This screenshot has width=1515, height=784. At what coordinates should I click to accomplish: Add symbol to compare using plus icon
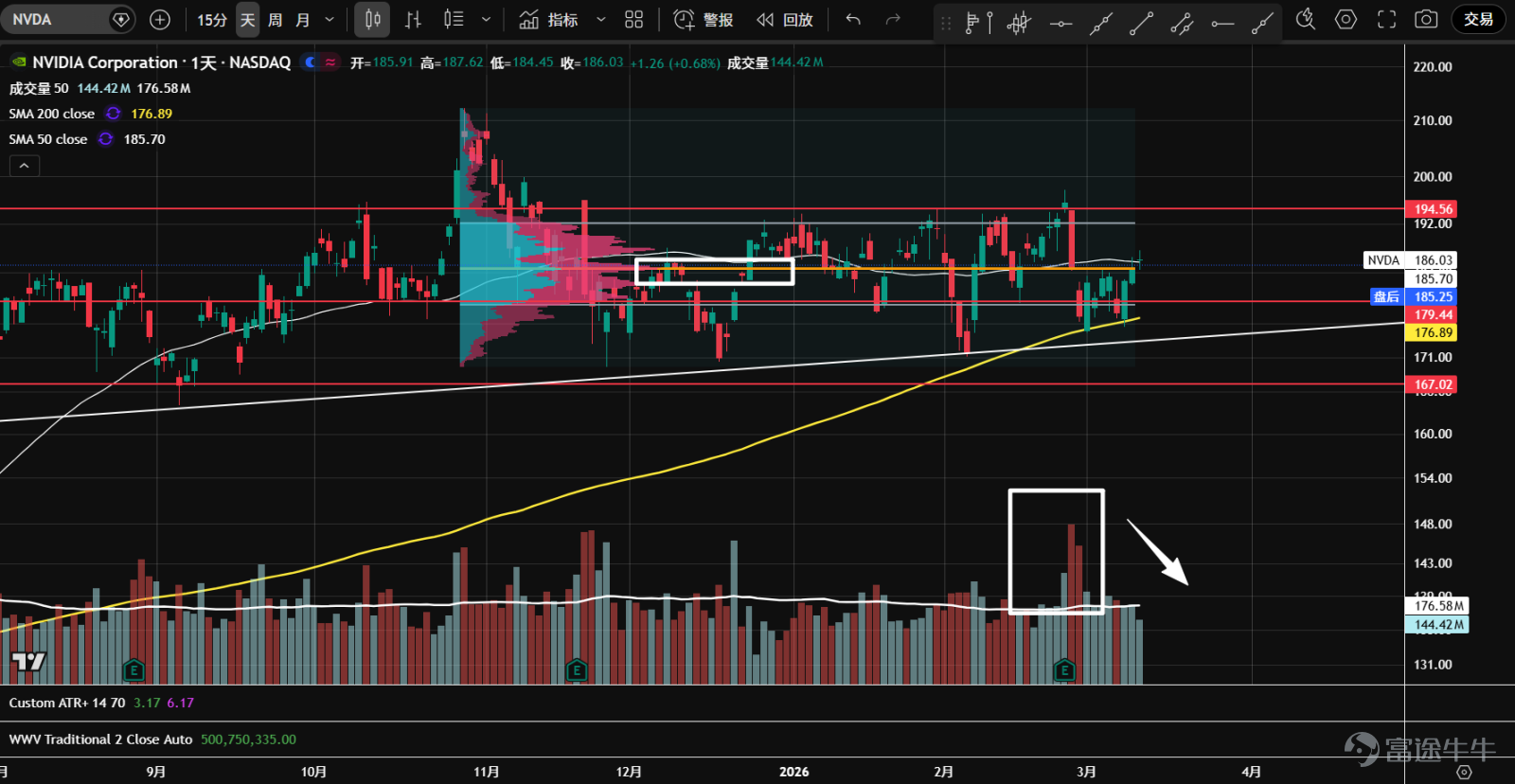(x=160, y=19)
